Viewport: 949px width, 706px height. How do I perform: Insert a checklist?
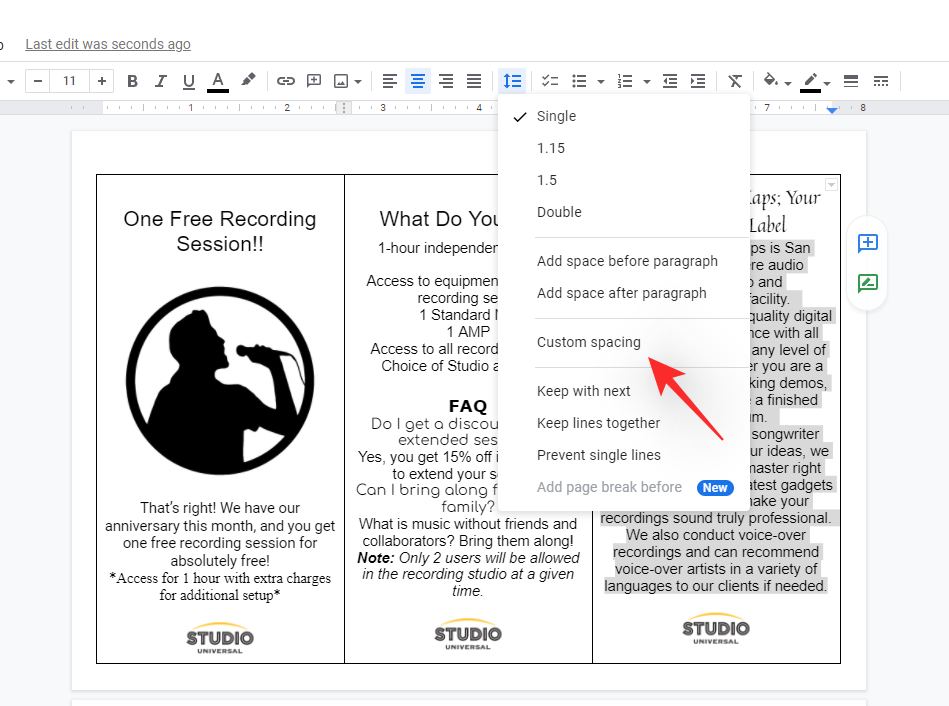[550, 81]
